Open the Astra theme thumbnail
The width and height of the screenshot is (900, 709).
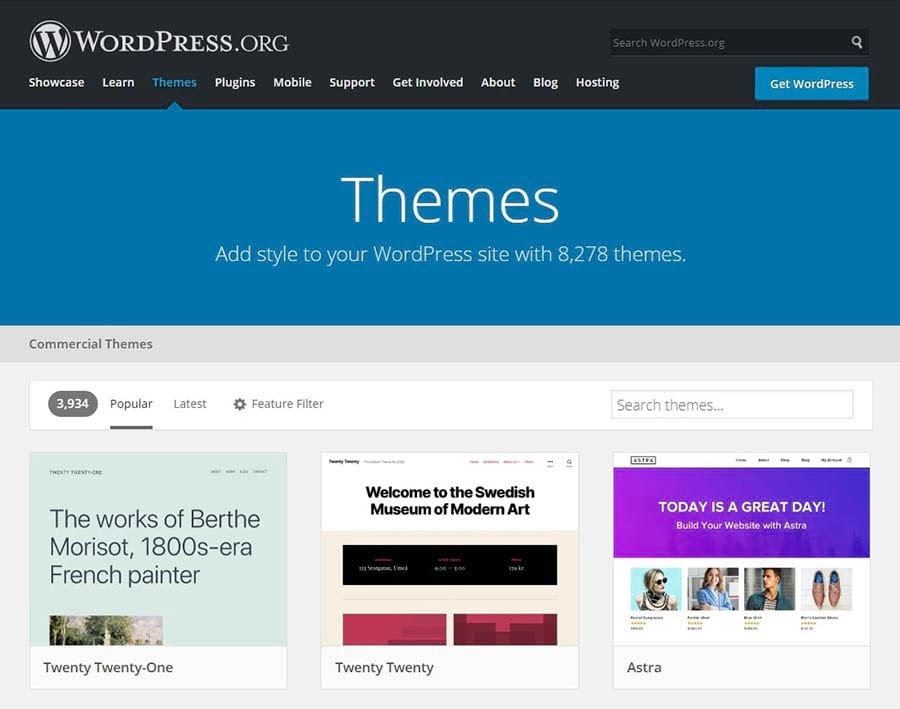(742, 549)
